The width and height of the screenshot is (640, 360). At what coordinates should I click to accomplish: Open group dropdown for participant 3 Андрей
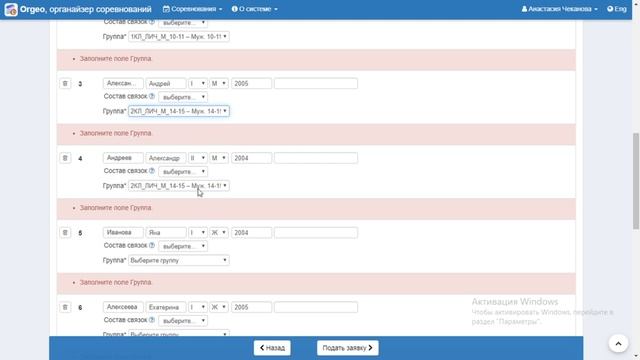point(179,111)
